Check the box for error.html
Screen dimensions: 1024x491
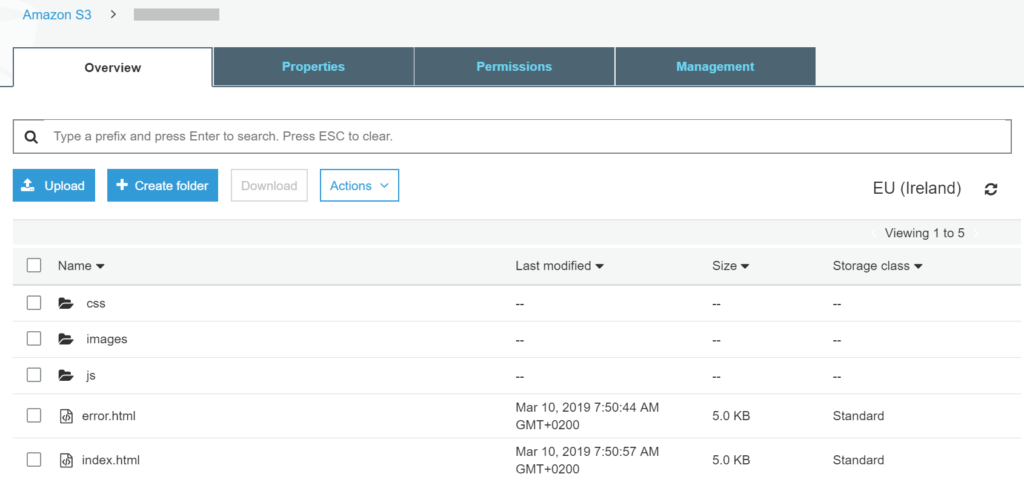34,415
